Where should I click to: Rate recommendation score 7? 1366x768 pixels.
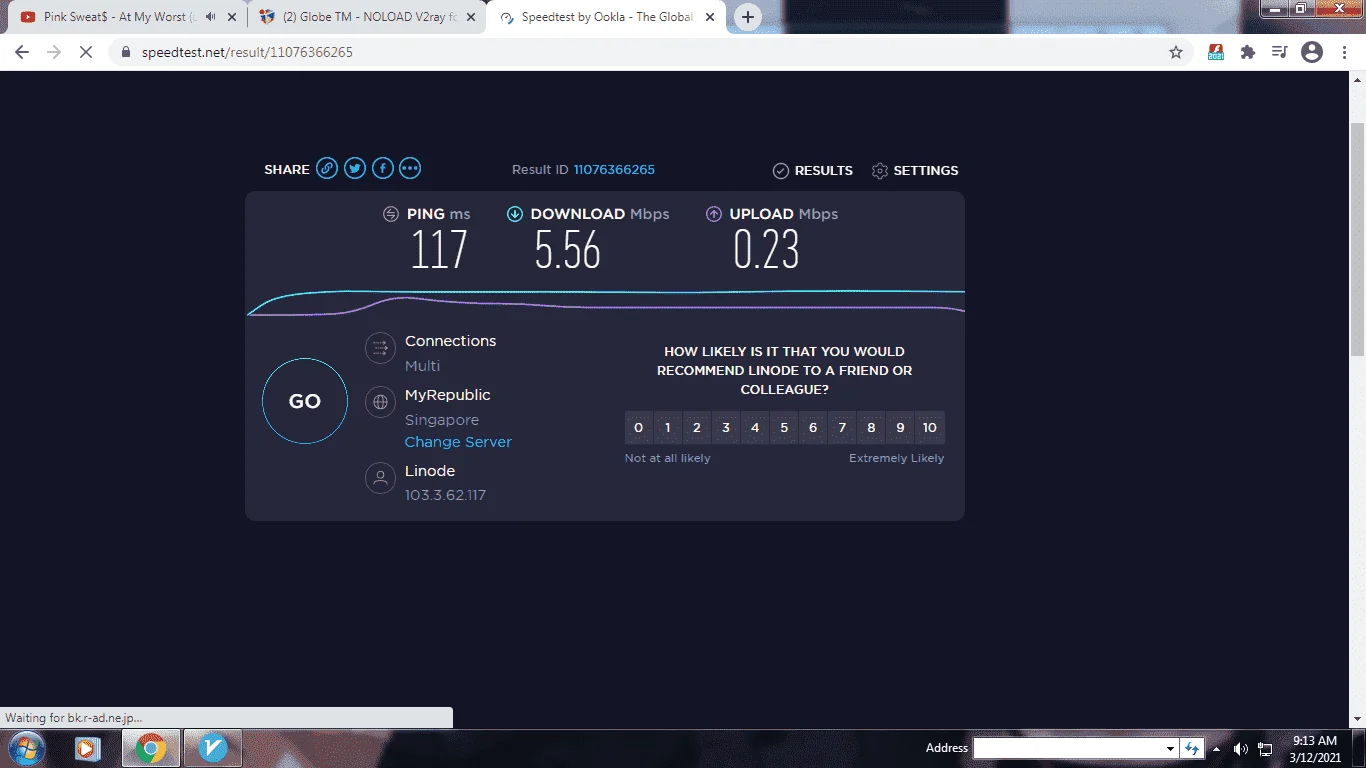(842, 428)
